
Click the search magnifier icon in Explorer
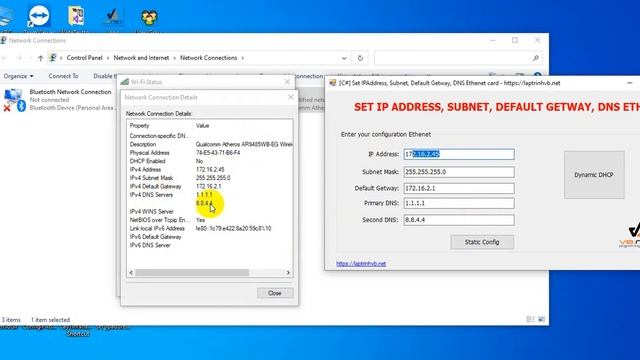point(536,58)
